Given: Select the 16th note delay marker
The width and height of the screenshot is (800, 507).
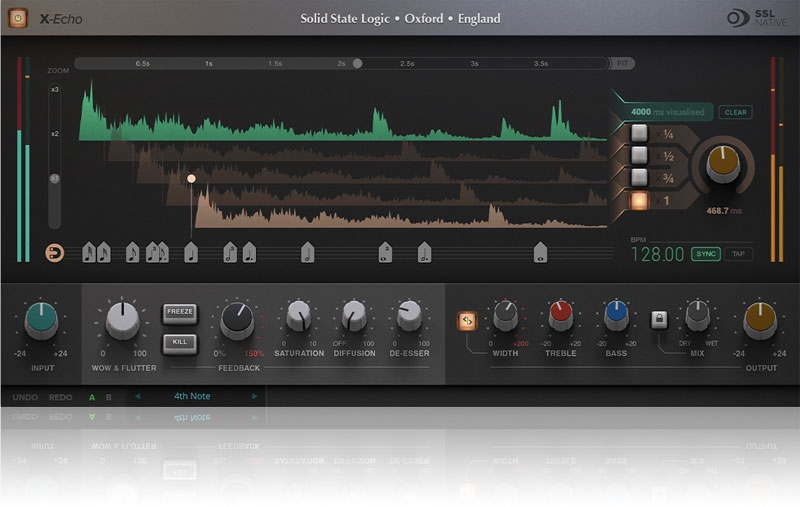Looking at the screenshot, I should click(x=104, y=252).
